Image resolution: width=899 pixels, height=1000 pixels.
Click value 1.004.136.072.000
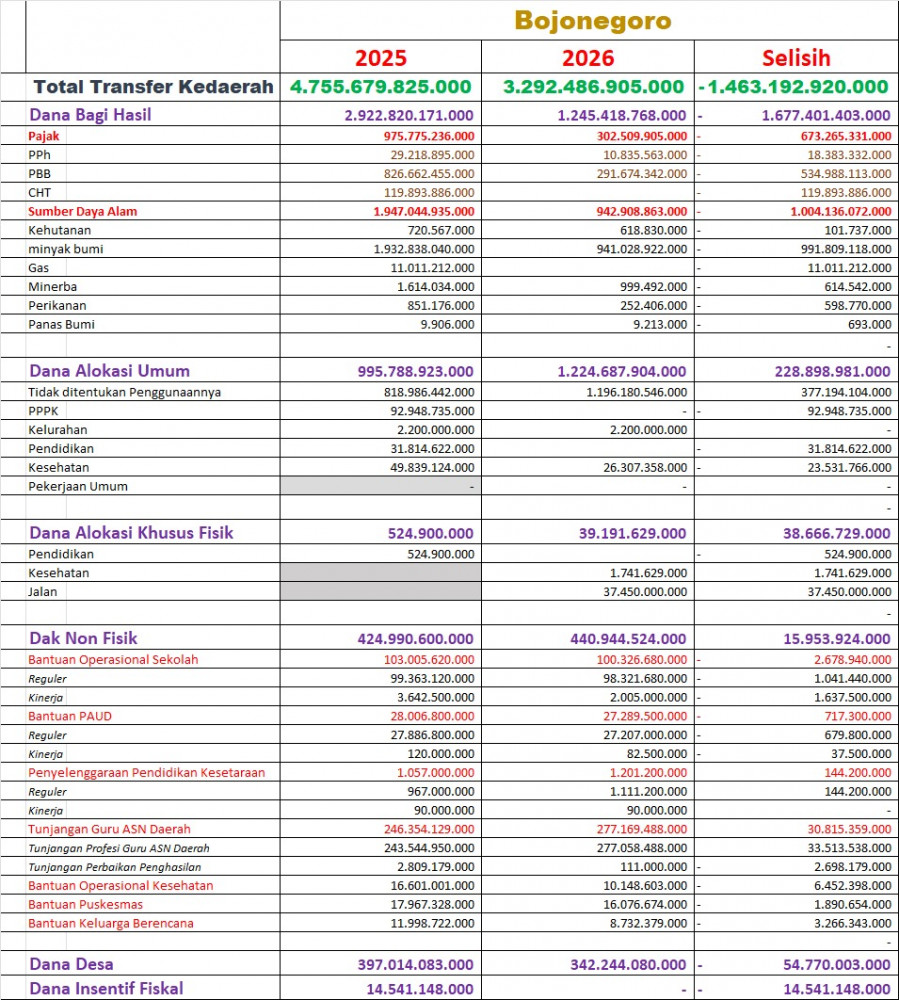click(x=841, y=212)
